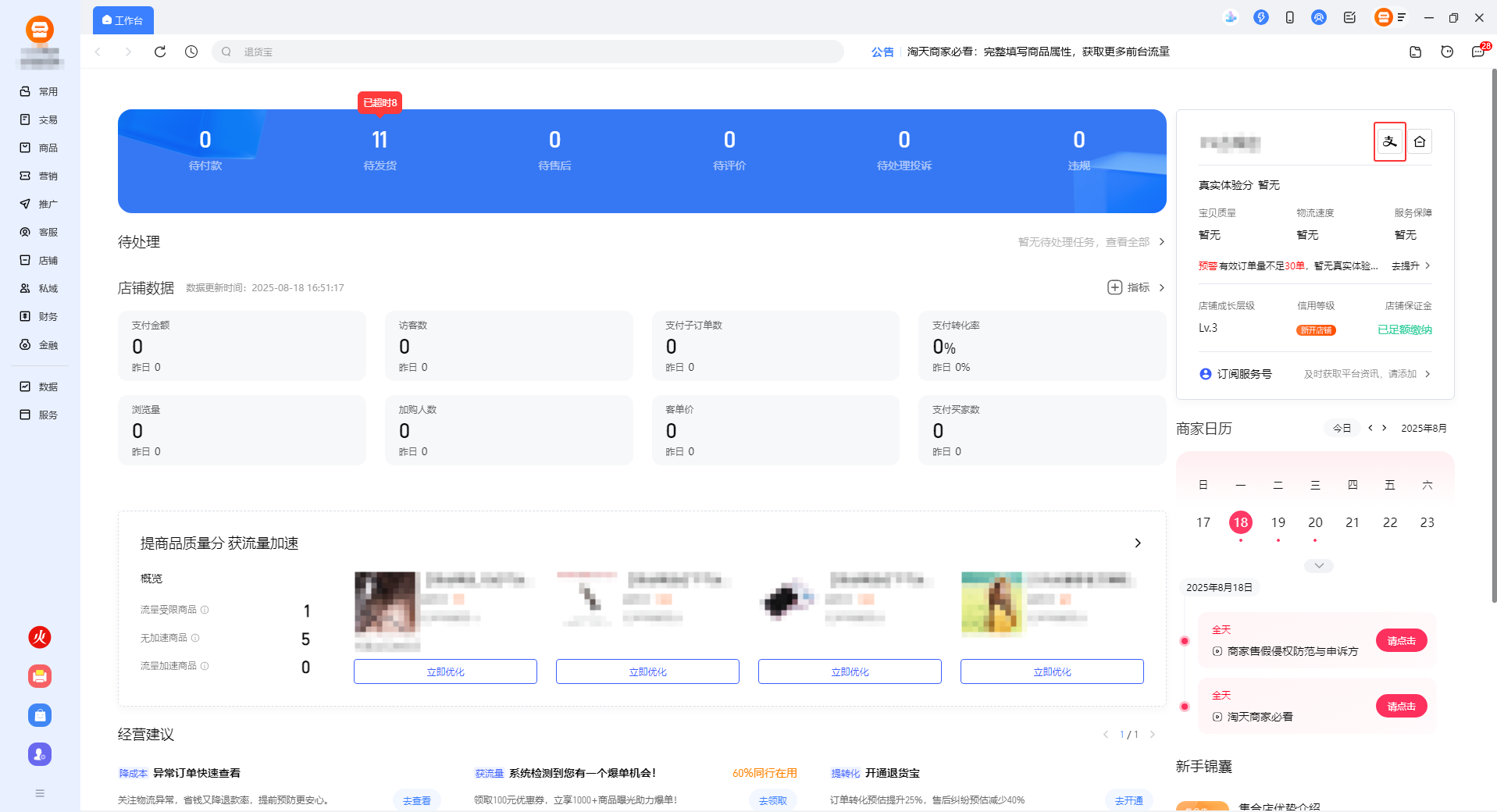The width and height of the screenshot is (1497, 812).
Task: Click info icon next to 流量受限商品
Action: pos(205,610)
